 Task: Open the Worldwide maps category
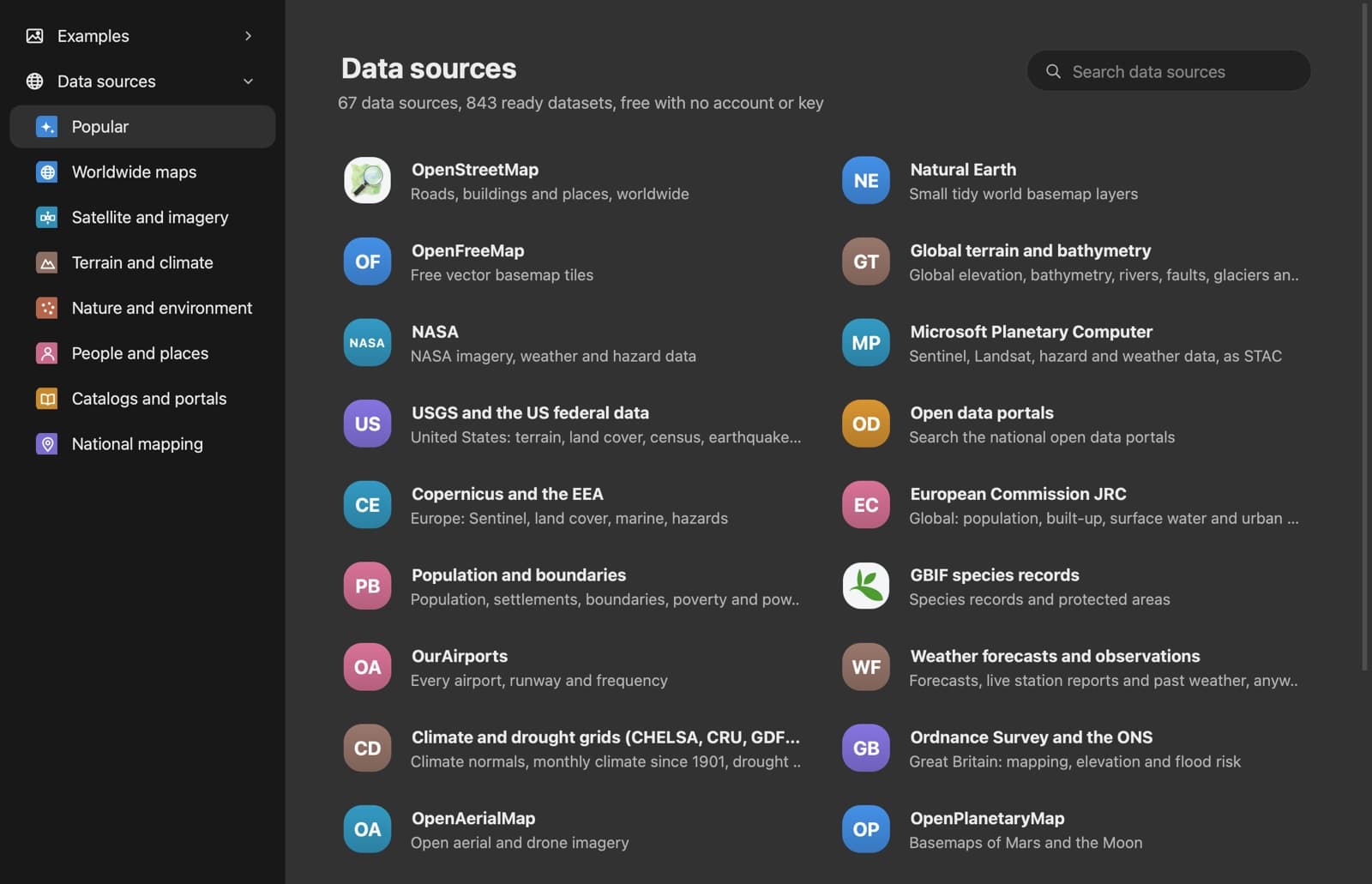[142, 172]
